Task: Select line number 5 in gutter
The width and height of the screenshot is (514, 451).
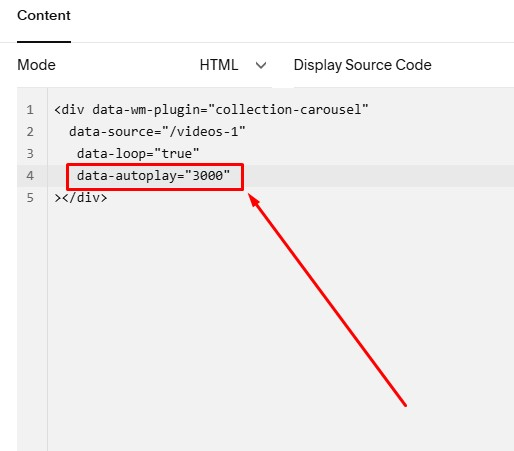Action: point(30,198)
